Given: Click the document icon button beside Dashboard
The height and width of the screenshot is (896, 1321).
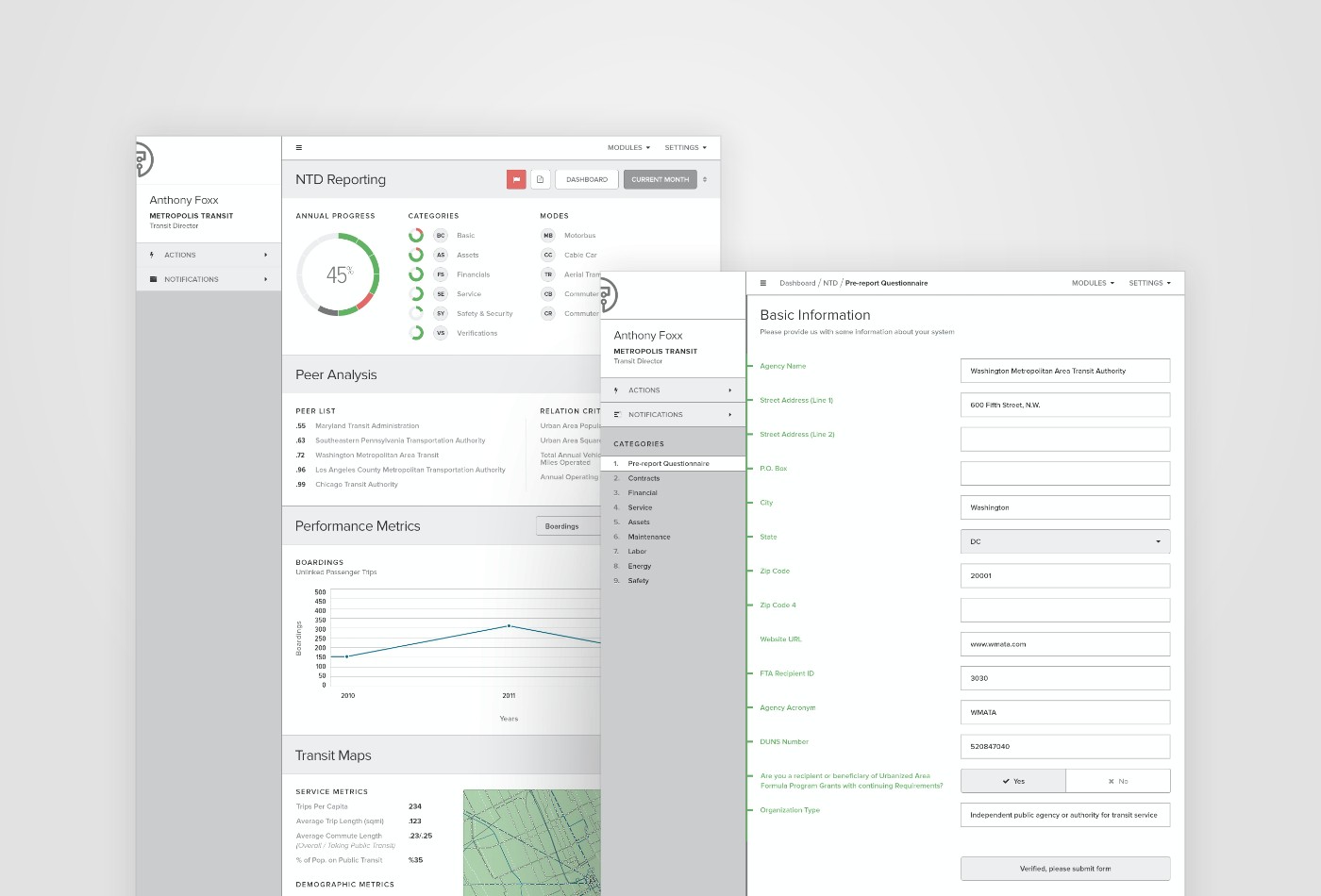Looking at the screenshot, I should 541,179.
